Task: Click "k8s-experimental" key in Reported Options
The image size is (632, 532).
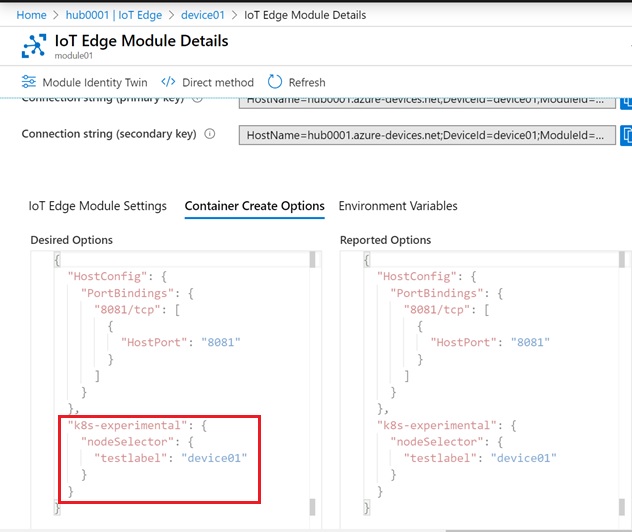Action: tap(437, 426)
